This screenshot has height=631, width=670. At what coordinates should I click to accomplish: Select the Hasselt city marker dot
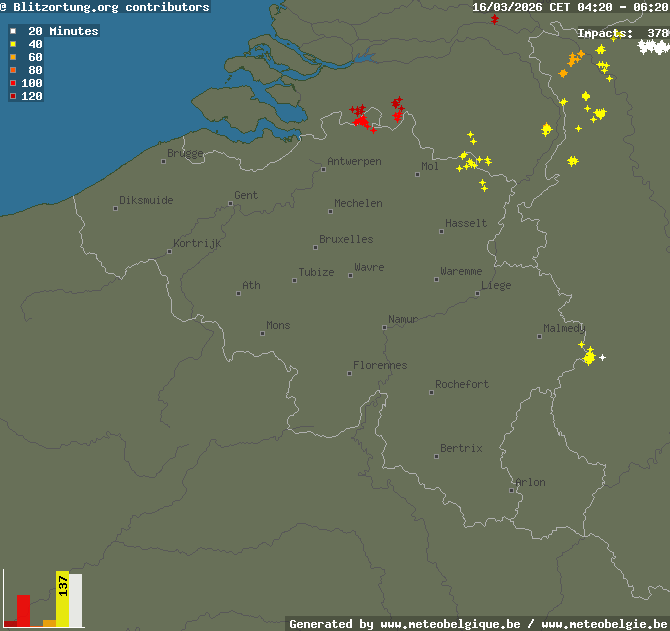point(441,231)
